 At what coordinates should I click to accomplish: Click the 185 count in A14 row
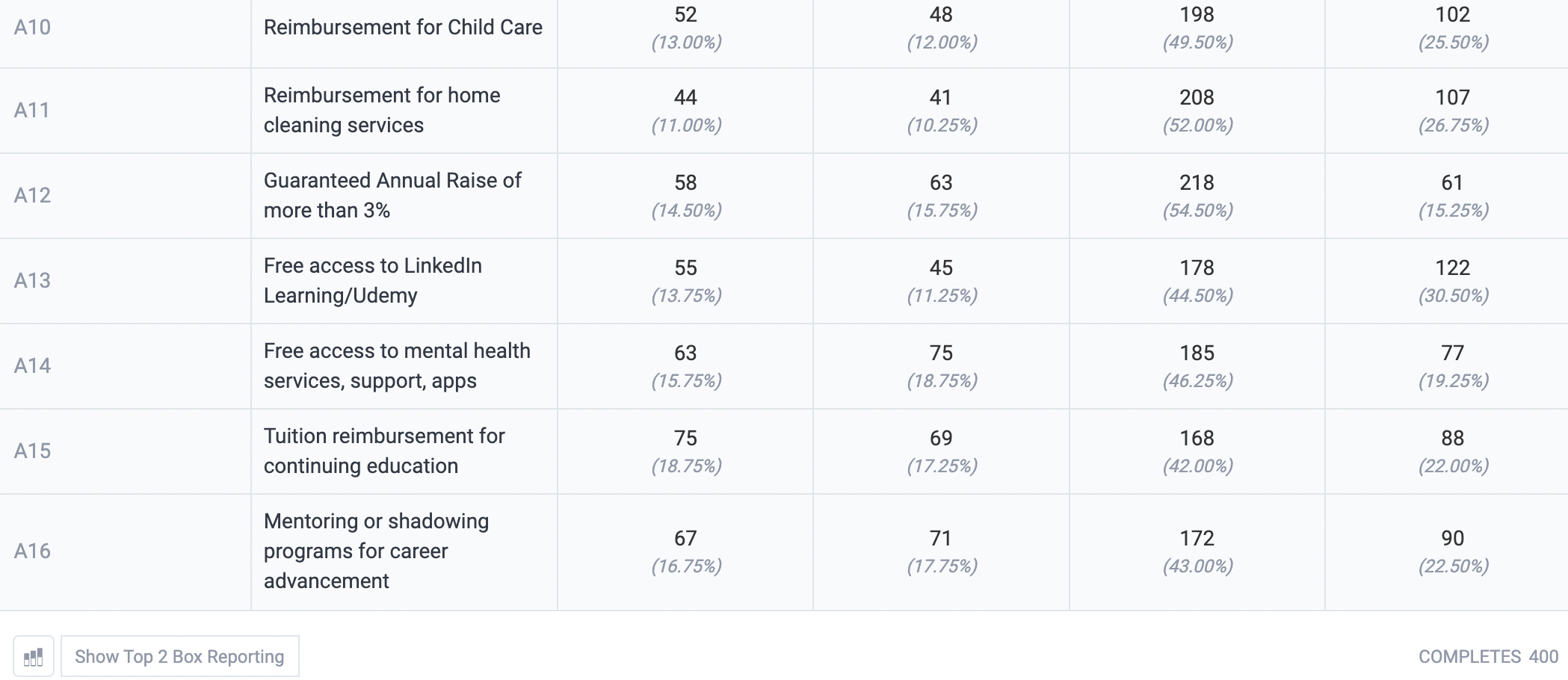point(1197,353)
